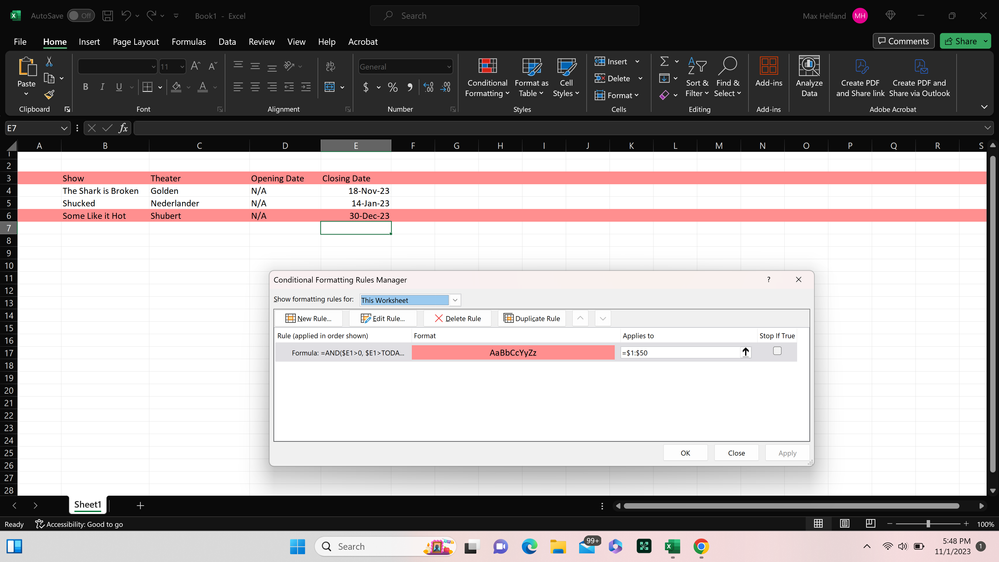Toggle the AutoSave switch

click(81, 15)
